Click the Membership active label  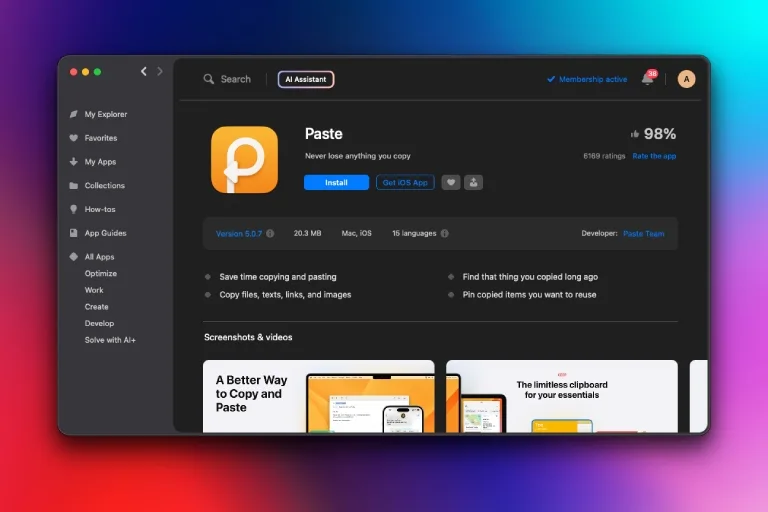tap(593, 79)
